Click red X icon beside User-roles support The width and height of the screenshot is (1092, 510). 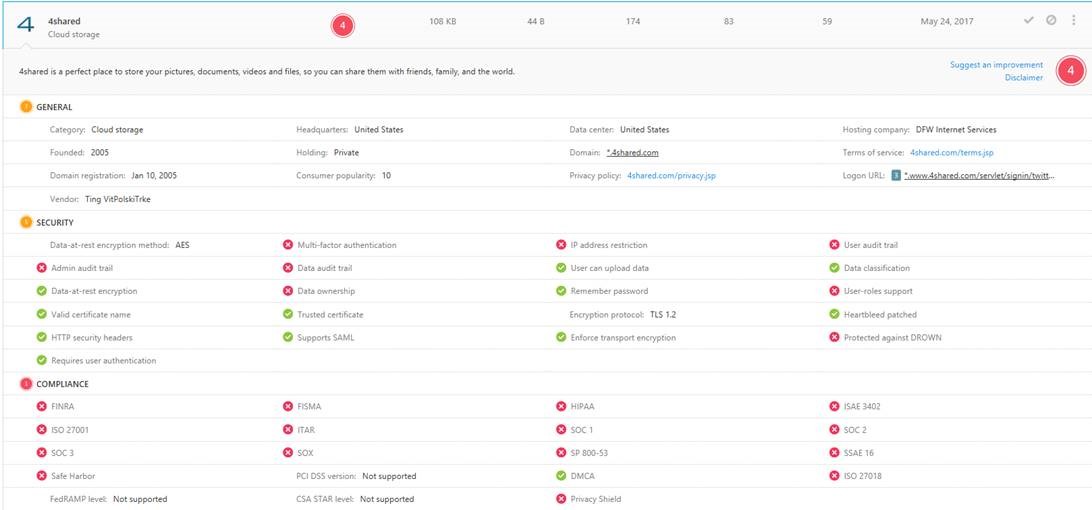coord(834,291)
